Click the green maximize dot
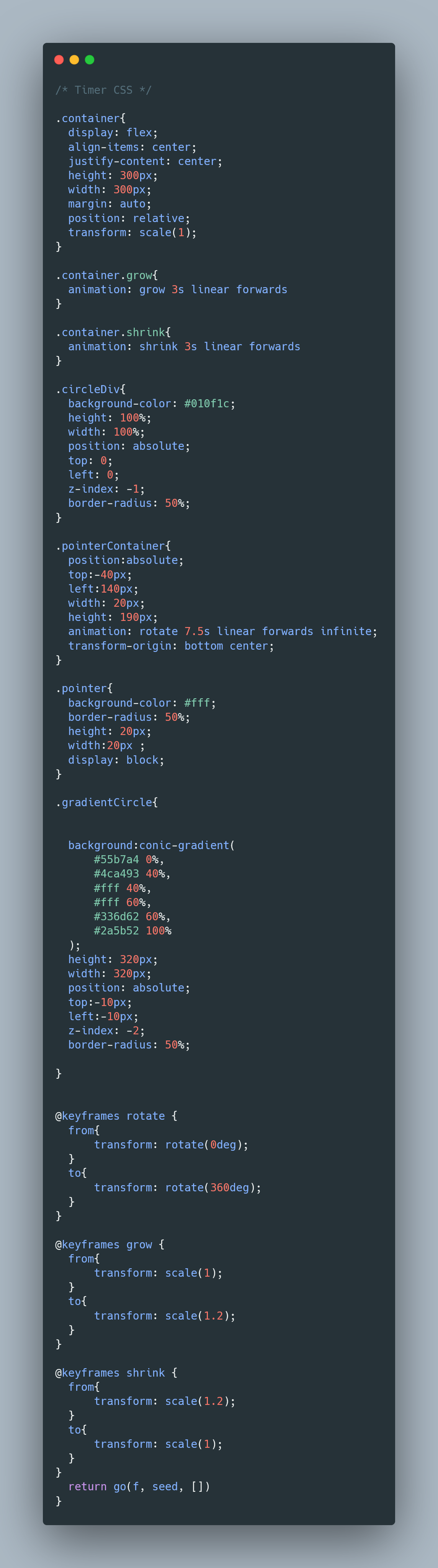 click(90, 60)
